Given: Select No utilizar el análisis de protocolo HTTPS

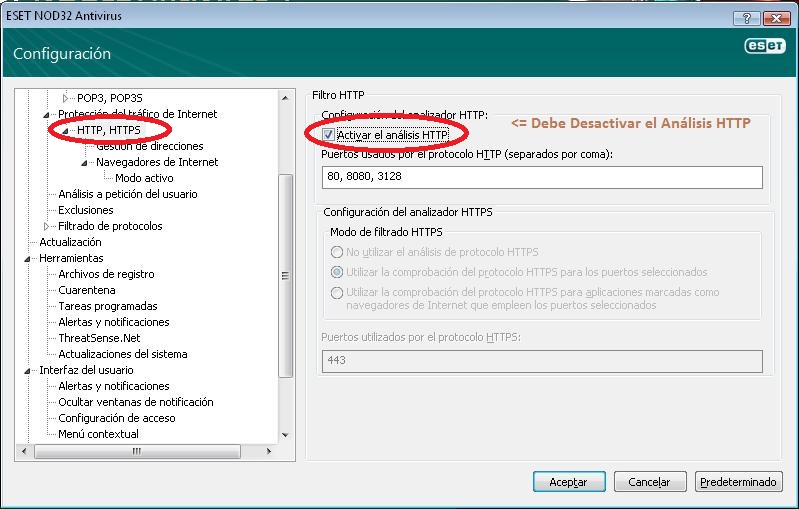Looking at the screenshot, I should pyautogui.click(x=337, y=252).
